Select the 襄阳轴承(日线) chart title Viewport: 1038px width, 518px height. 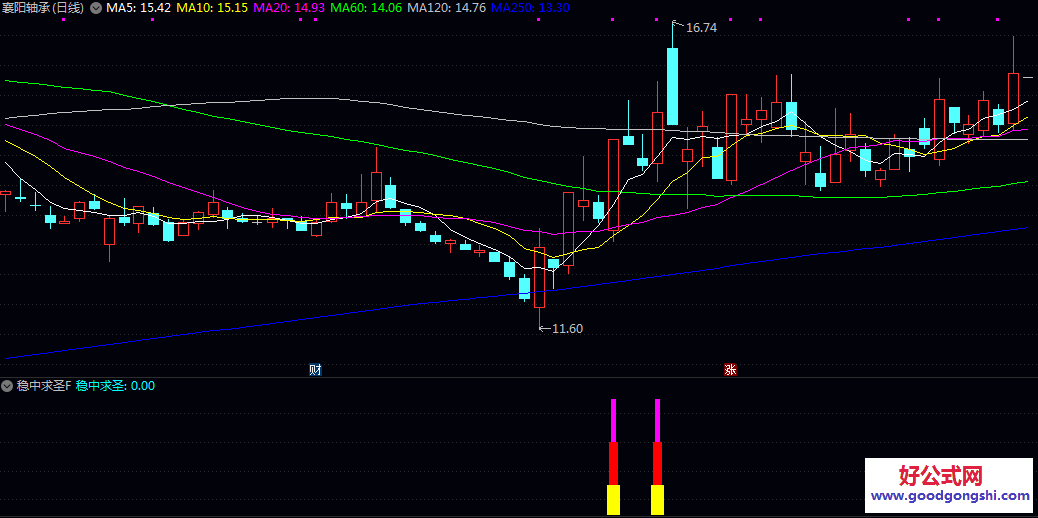pyautogui.click(x=43, y=8)
